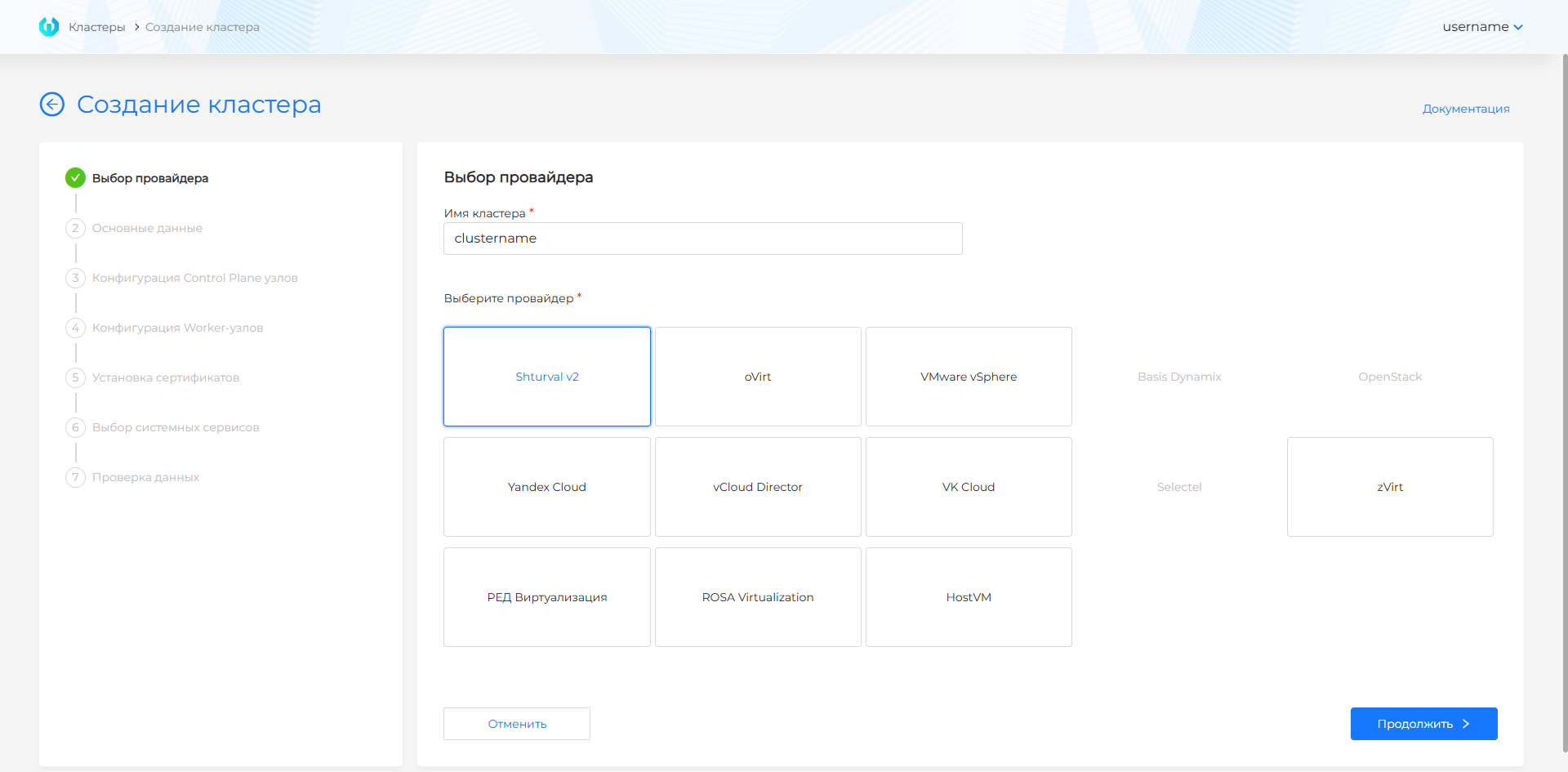Select the HostVM provider card
This screenshot has width=1568, height=772.
(x=969, y=597)
